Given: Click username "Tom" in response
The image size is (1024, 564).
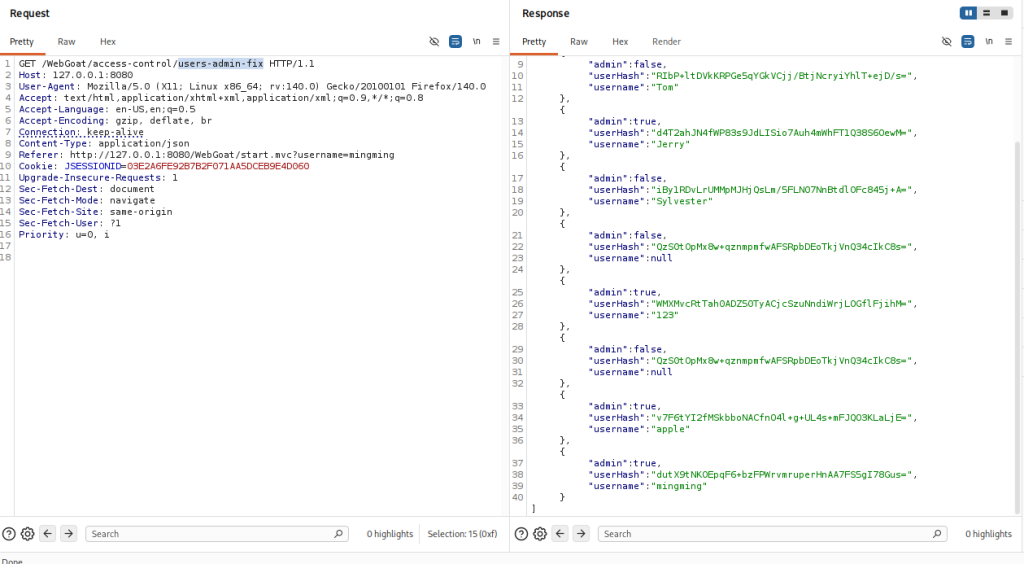Looking at the screenshot, I should pos(664,87).
